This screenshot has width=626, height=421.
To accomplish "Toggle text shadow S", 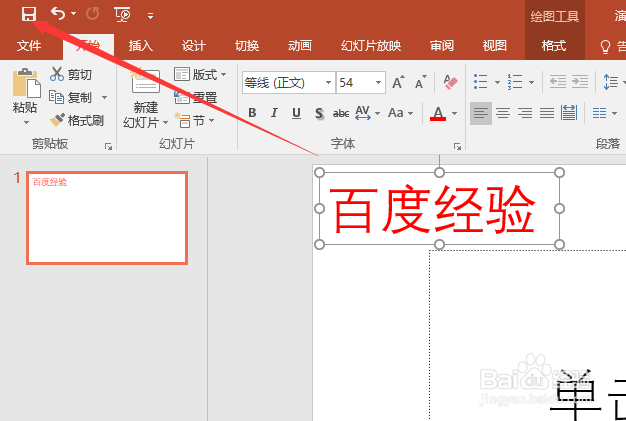I will 319,113.
